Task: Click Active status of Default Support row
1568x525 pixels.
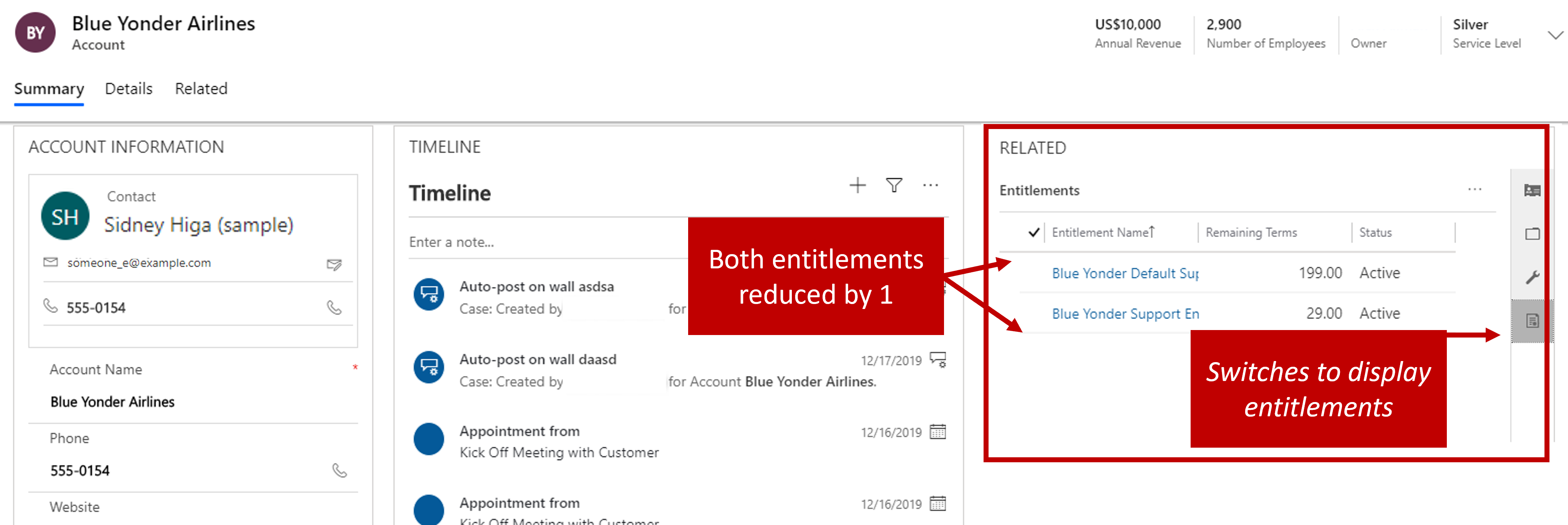Action: 1379,273
